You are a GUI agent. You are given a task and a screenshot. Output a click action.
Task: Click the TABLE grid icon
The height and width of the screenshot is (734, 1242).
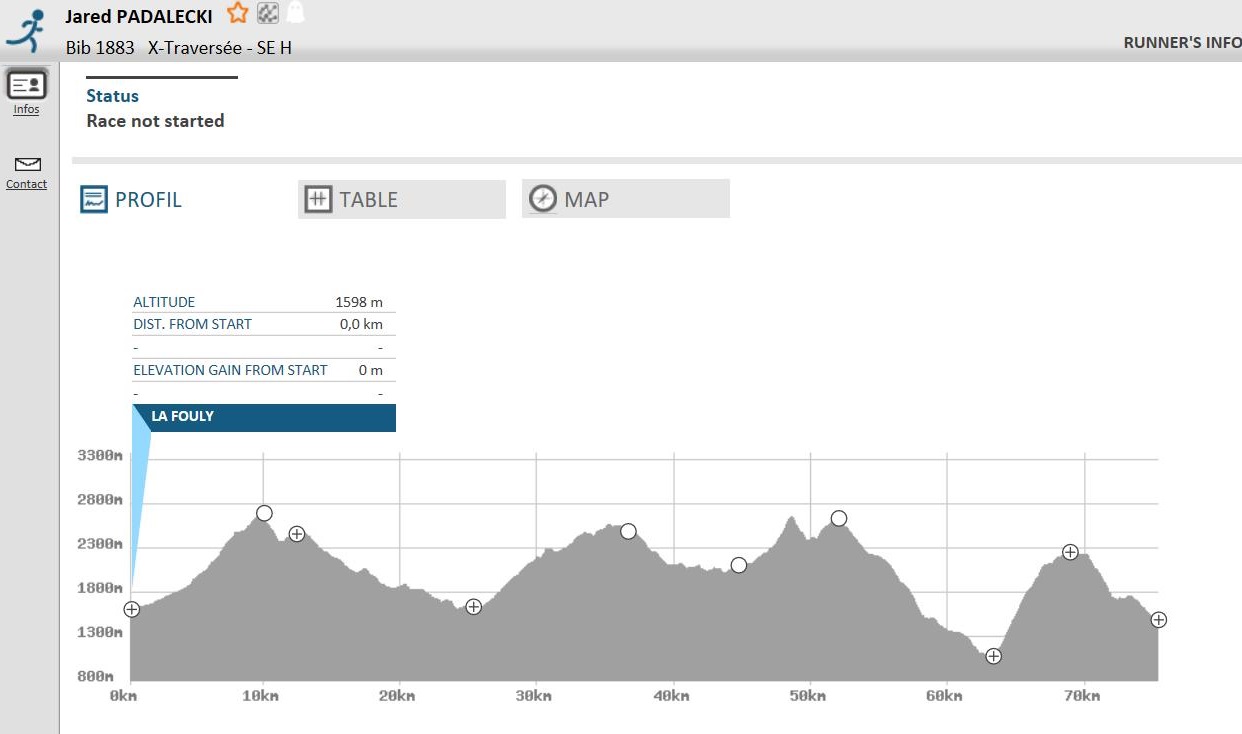pyautogui.click(x=318, y=199)
